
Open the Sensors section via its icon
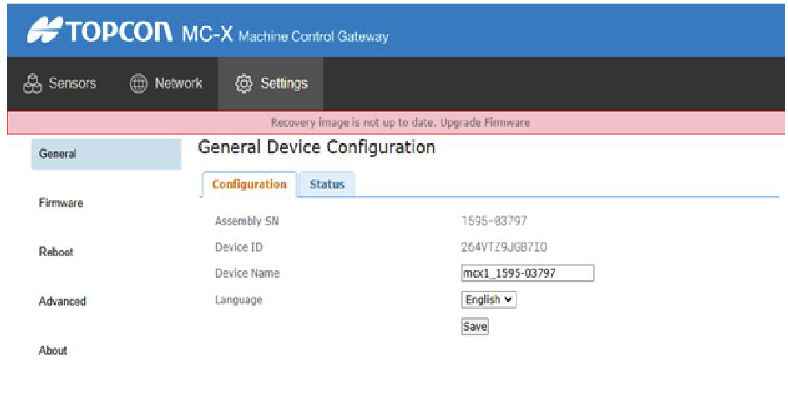[x=32, y=84]
